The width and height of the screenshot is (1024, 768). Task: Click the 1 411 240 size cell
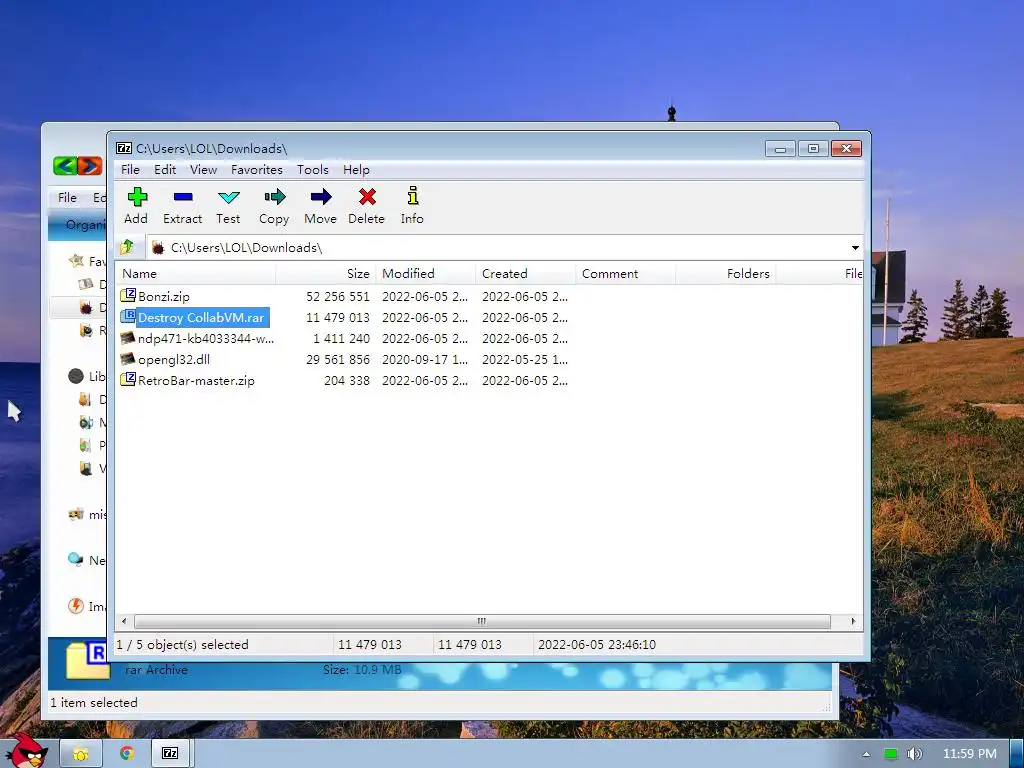tap(341, 338)
